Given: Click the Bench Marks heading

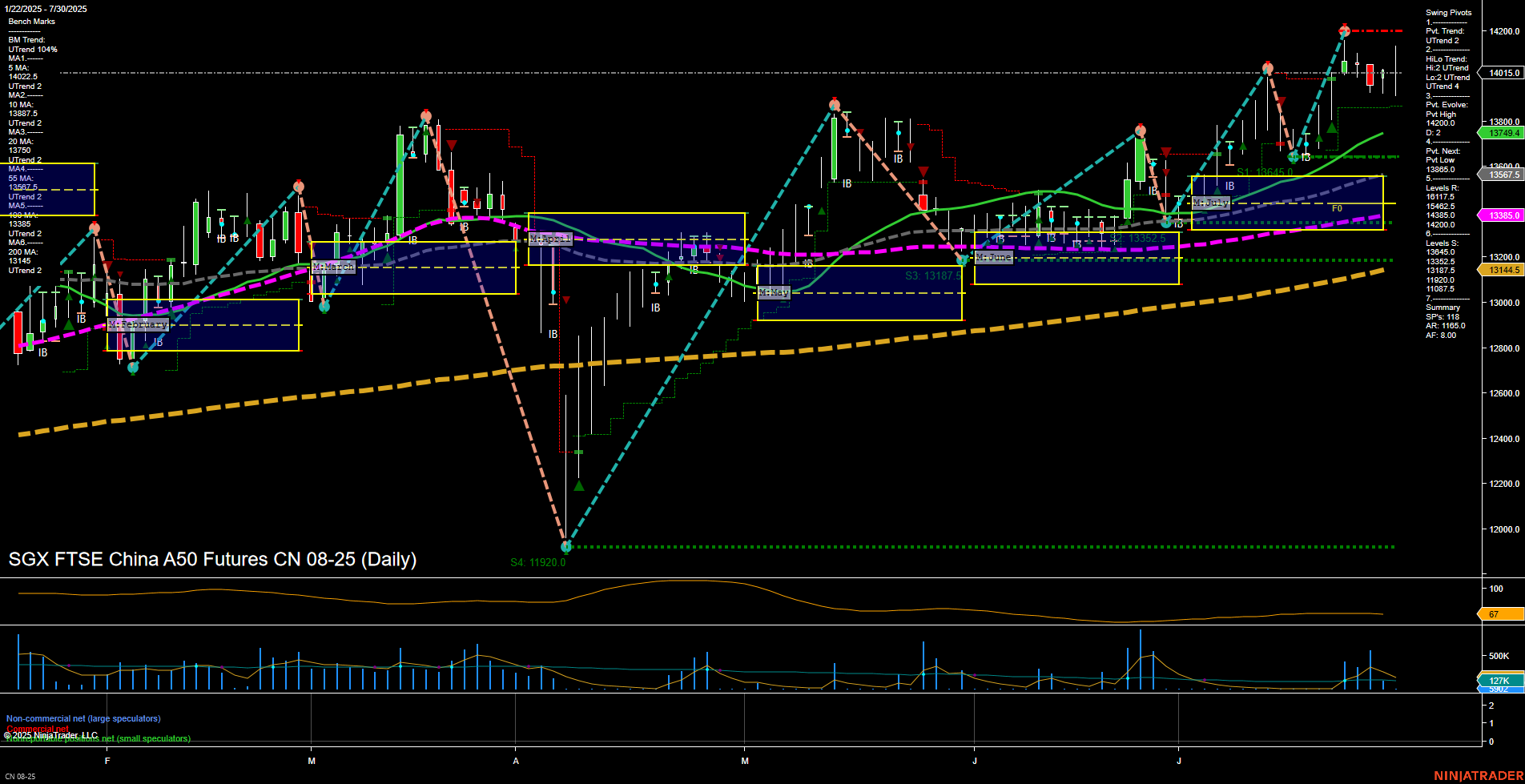Looking at the screenshot, I should click(32, 22).
